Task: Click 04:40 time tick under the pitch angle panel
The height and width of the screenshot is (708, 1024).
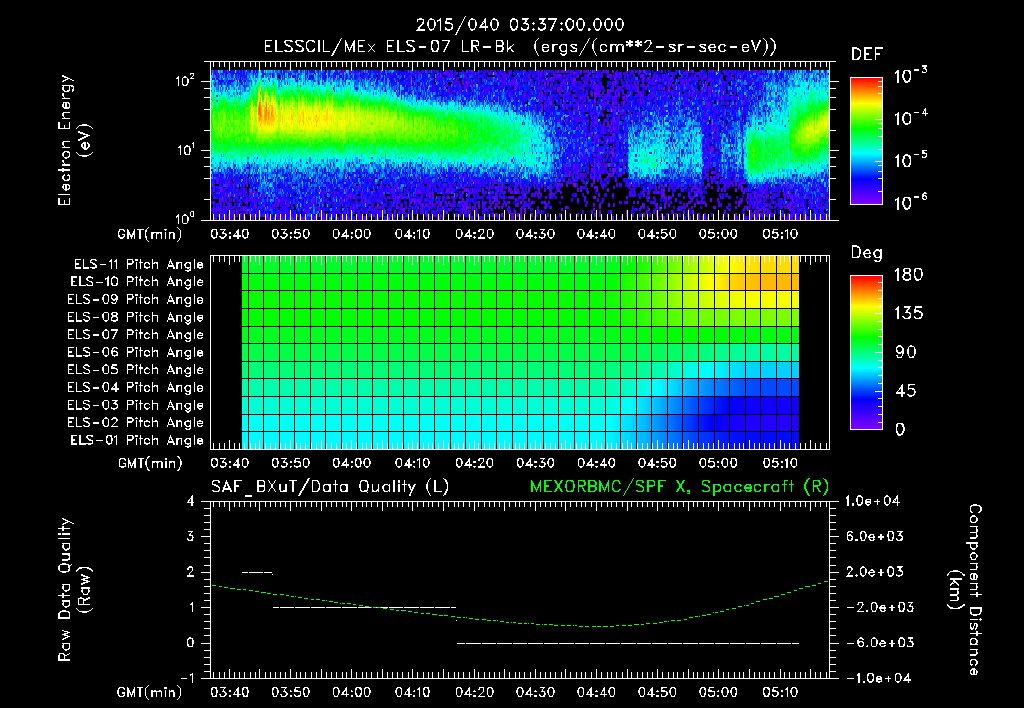Action: 596,463
